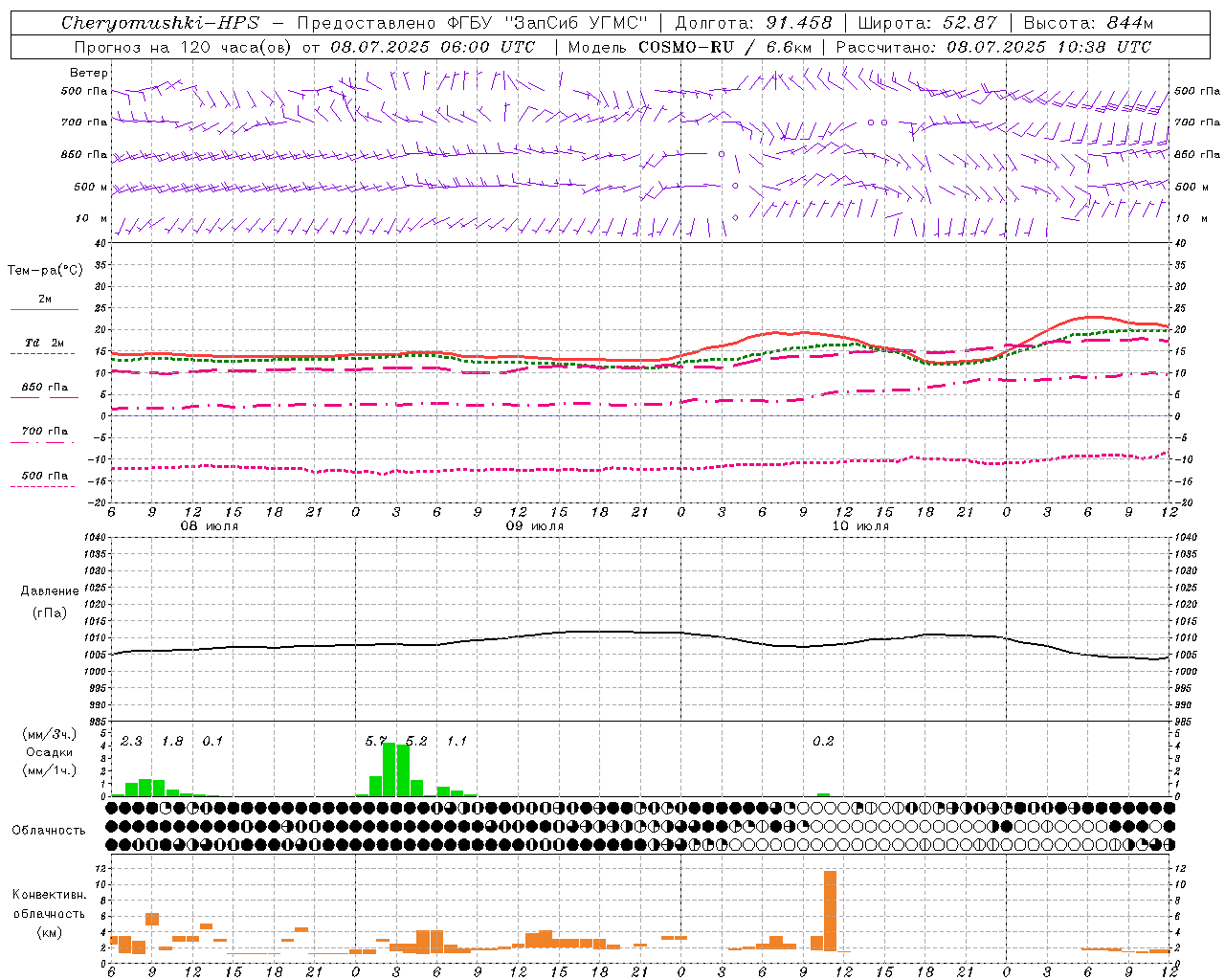Click the dotted line sample under legend '500 гПа'
The width and height of the screenshot is (1225, 980).
click(43, 486)
